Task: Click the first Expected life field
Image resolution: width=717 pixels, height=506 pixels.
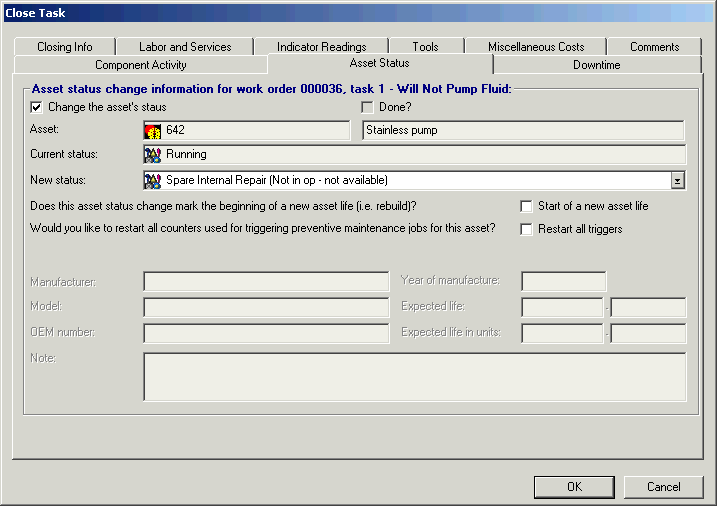Action: click(562, 307)
